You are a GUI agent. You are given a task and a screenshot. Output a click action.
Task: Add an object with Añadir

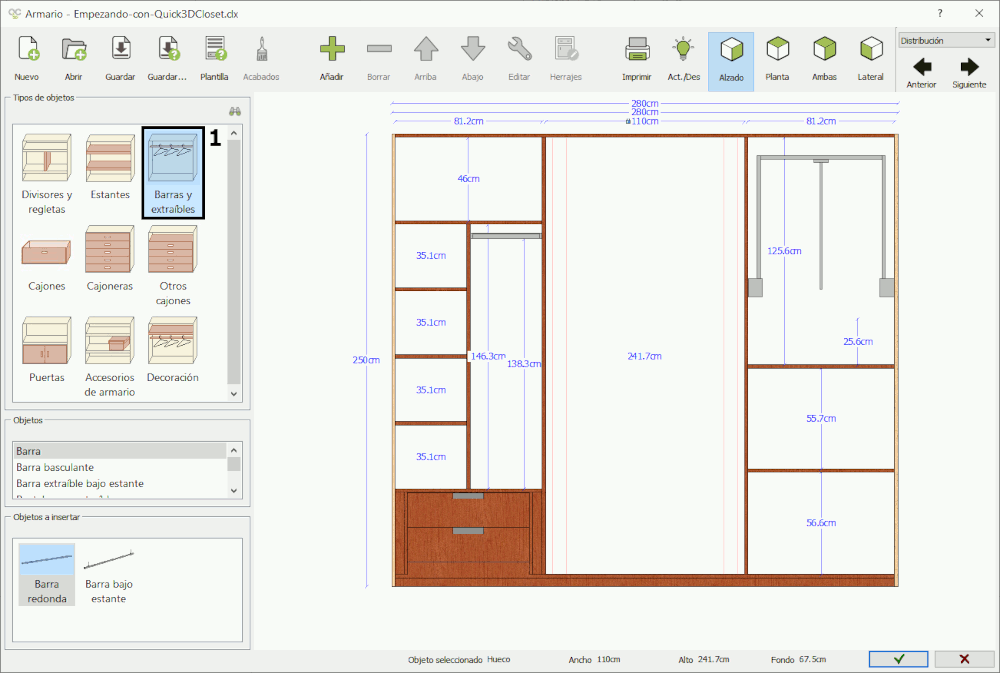click(332, 59)
